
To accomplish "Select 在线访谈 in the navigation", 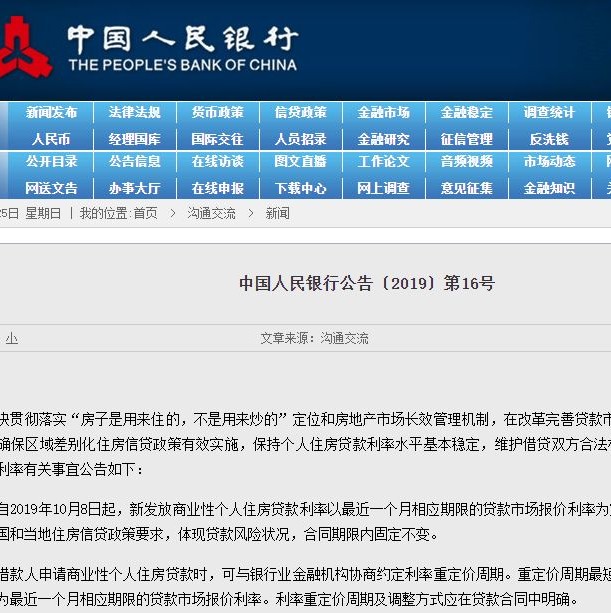I will point(218,161).
